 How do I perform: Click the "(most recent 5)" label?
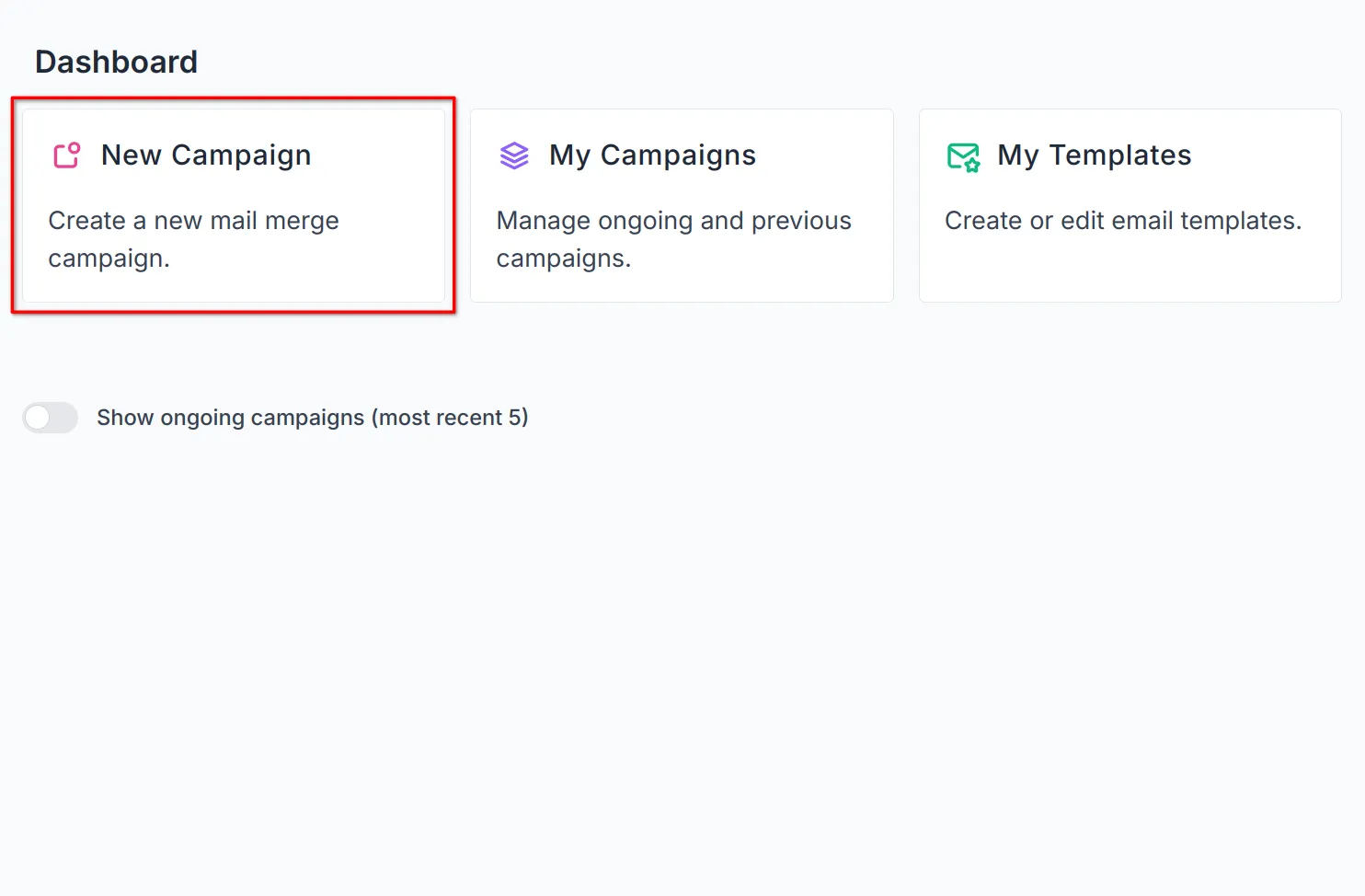point(451,418)
